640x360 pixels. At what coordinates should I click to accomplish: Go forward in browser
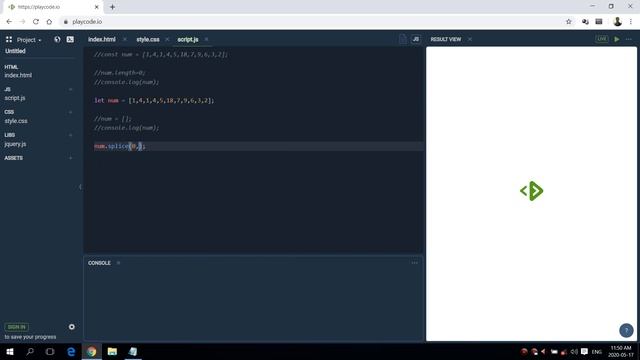tap(22, 22)
